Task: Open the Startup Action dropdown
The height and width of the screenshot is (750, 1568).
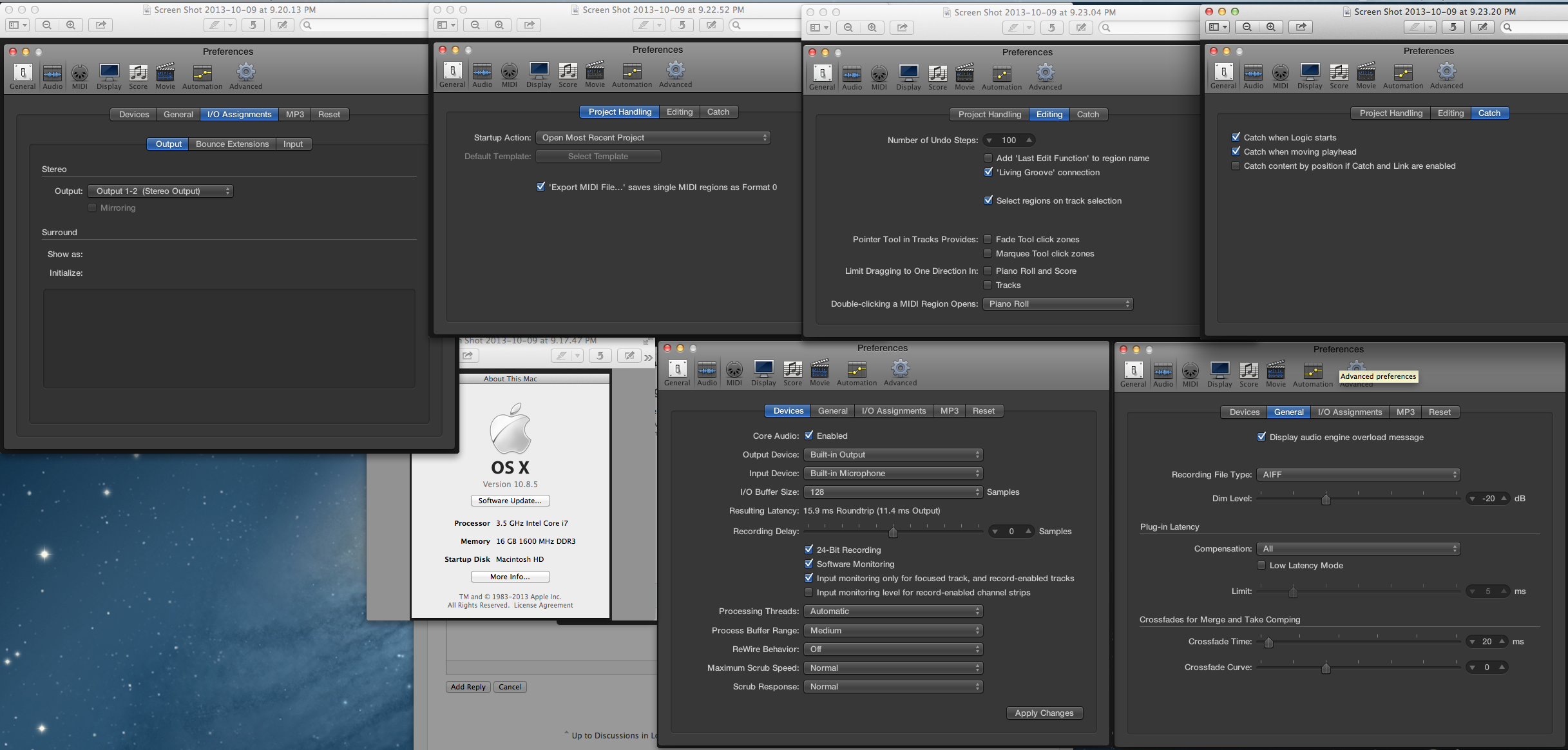Action: click(653, 137)
